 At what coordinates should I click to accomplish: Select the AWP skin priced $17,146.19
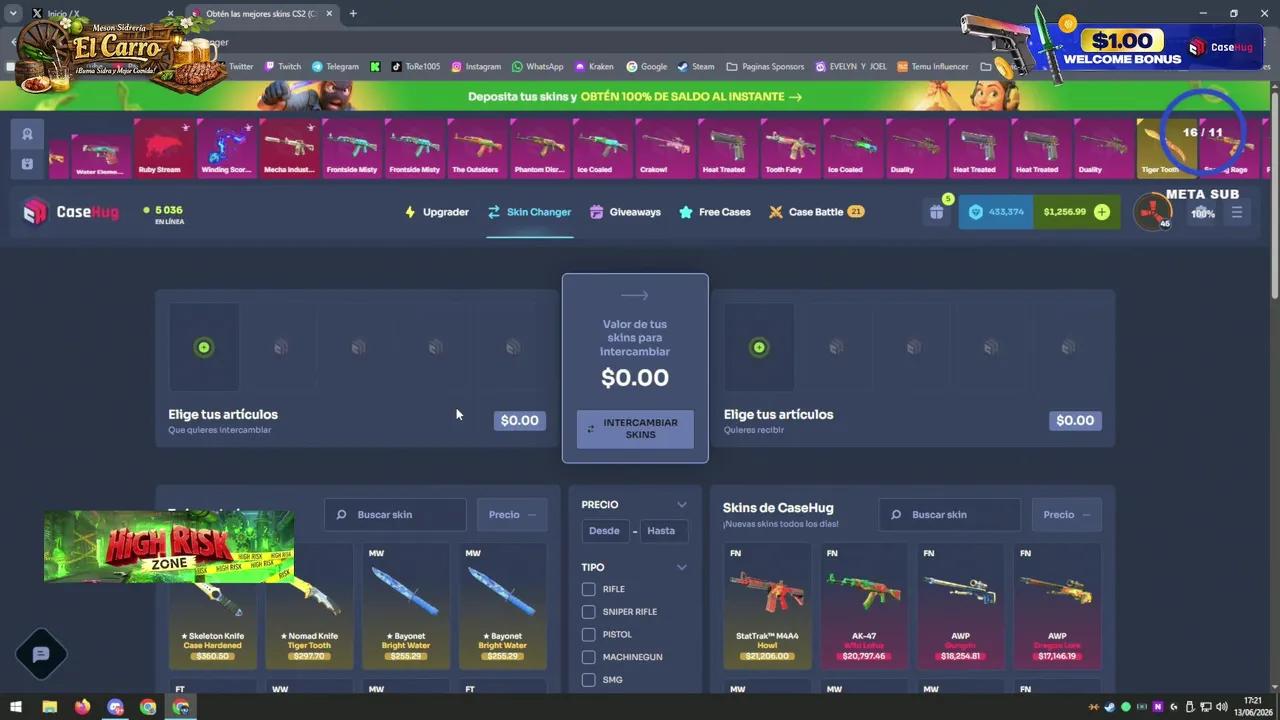1057,606
